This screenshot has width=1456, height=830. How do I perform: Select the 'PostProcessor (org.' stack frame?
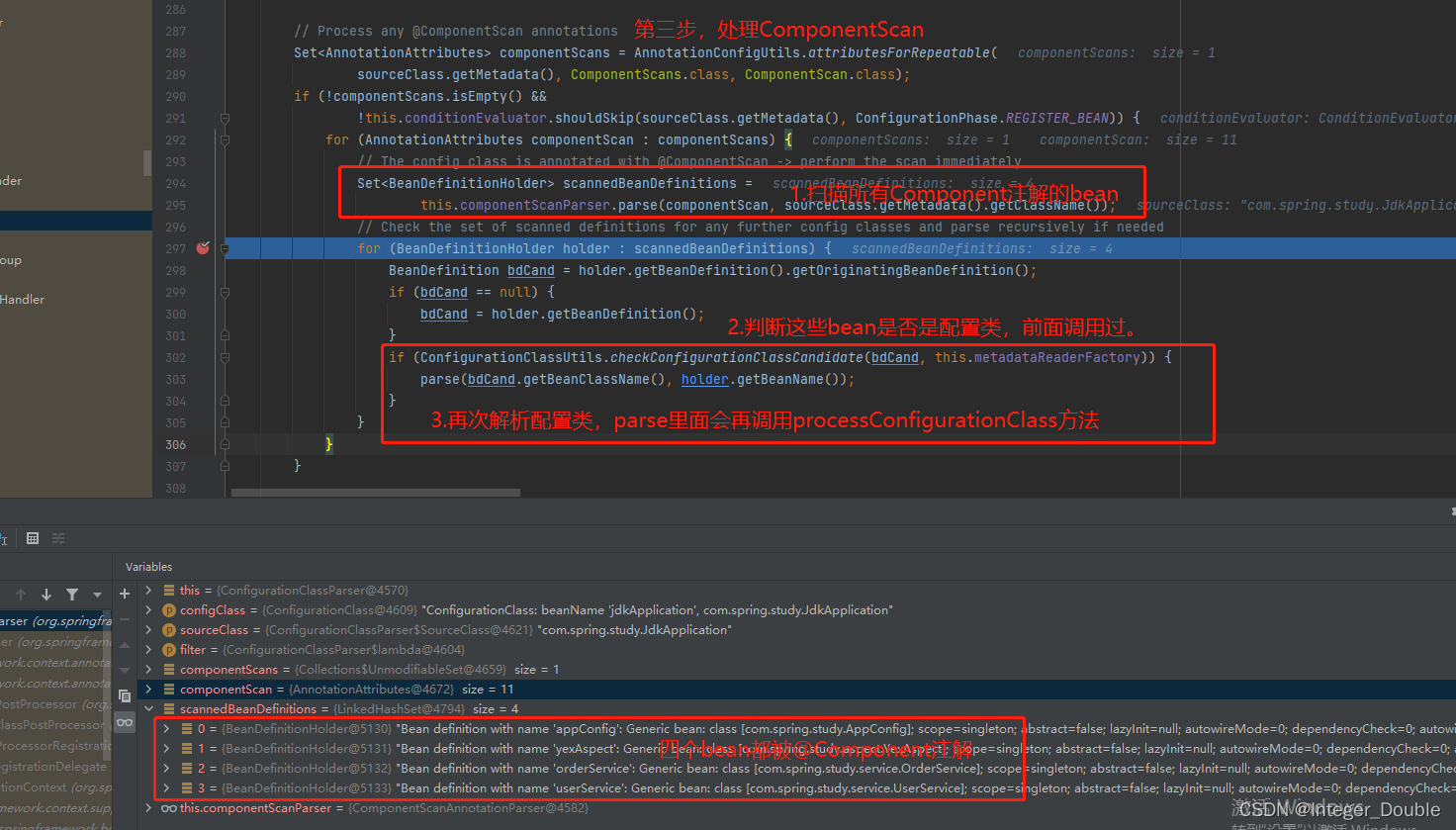(x=55, y=704)
